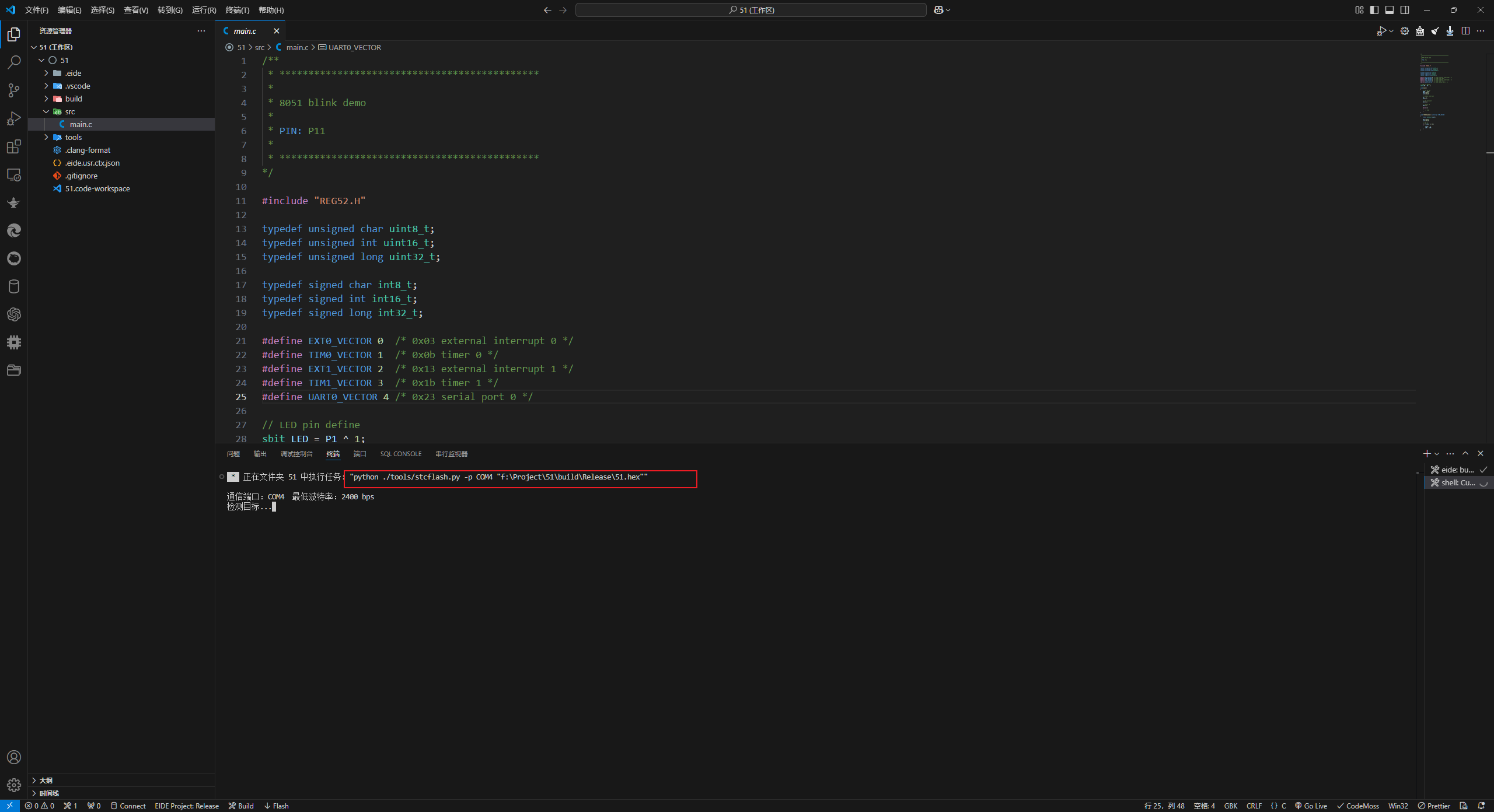Open Customize Layout menu
Image resolution: width=1494 pixels, height=812 pixels.
click(1359, 10)
